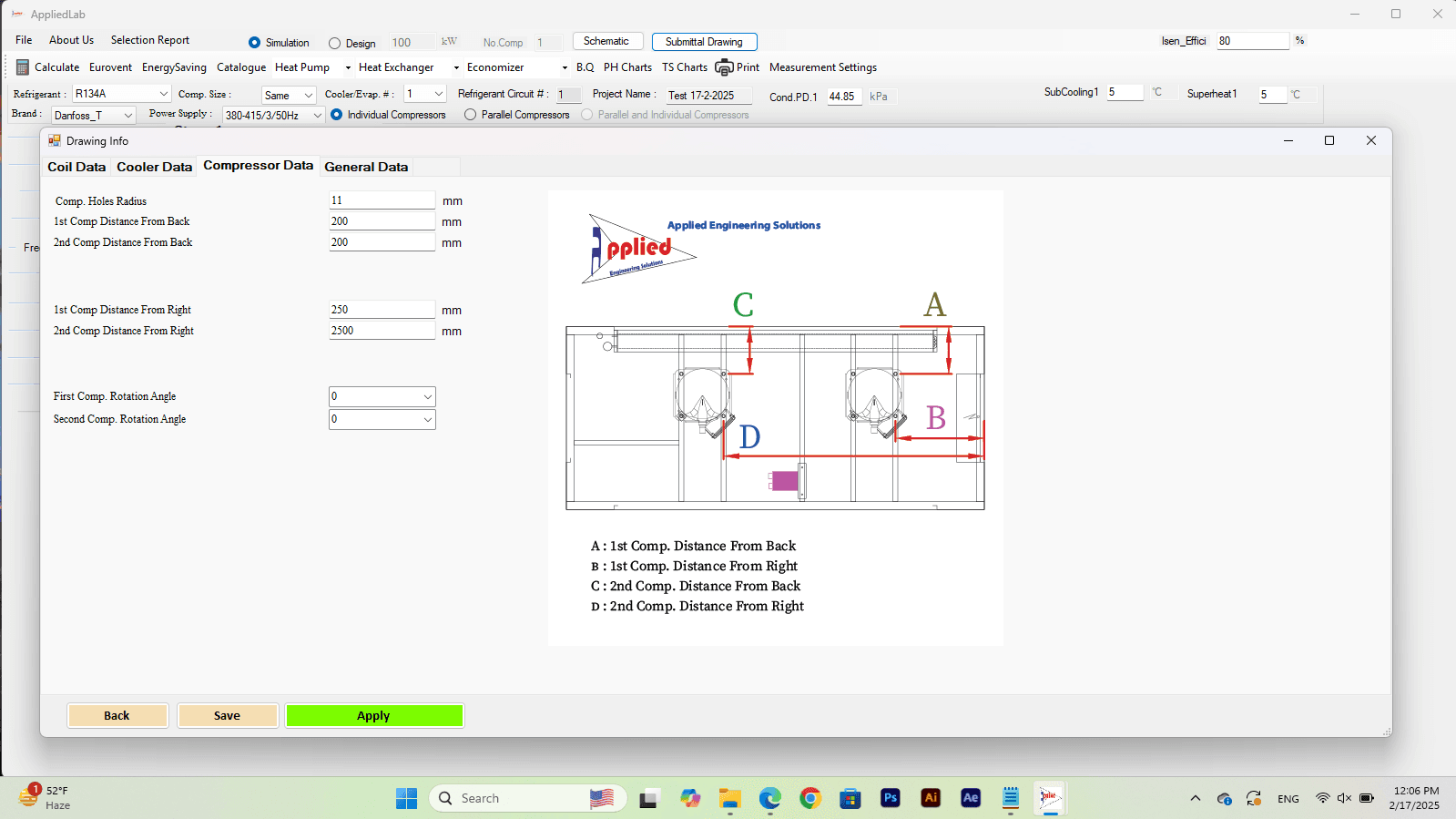This screenshot has width=1456, height=819.
Task: Switch to the Coil Data tab
Action: (76, 167)
